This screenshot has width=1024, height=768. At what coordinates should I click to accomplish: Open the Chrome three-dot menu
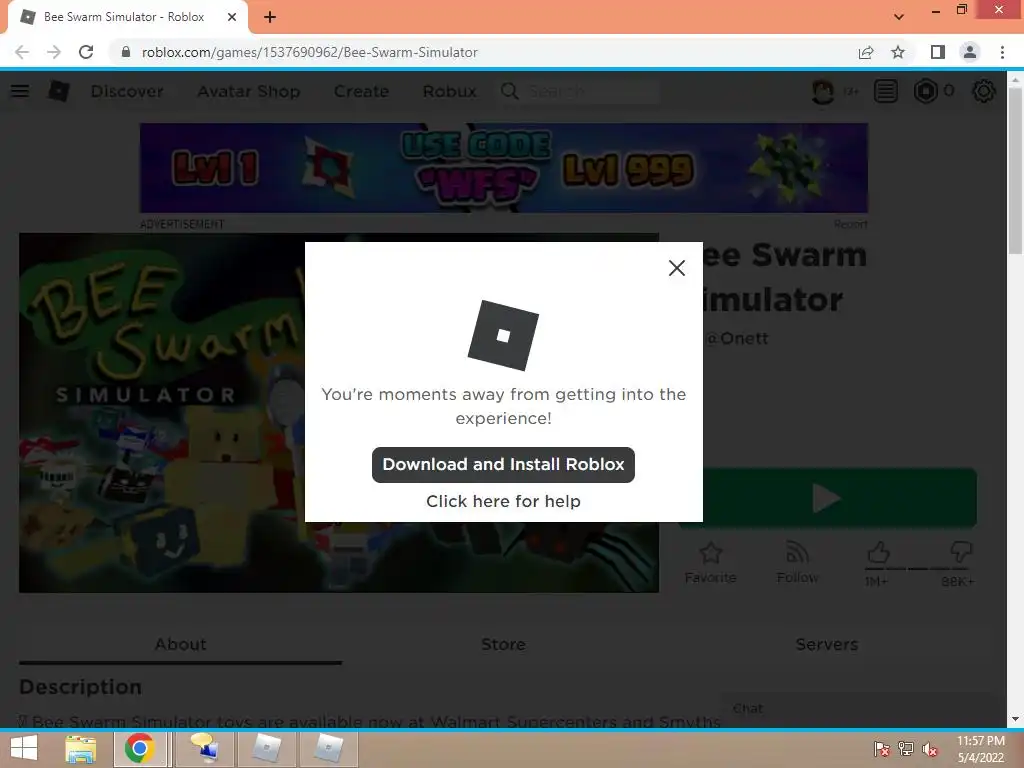coord(1002,52)
